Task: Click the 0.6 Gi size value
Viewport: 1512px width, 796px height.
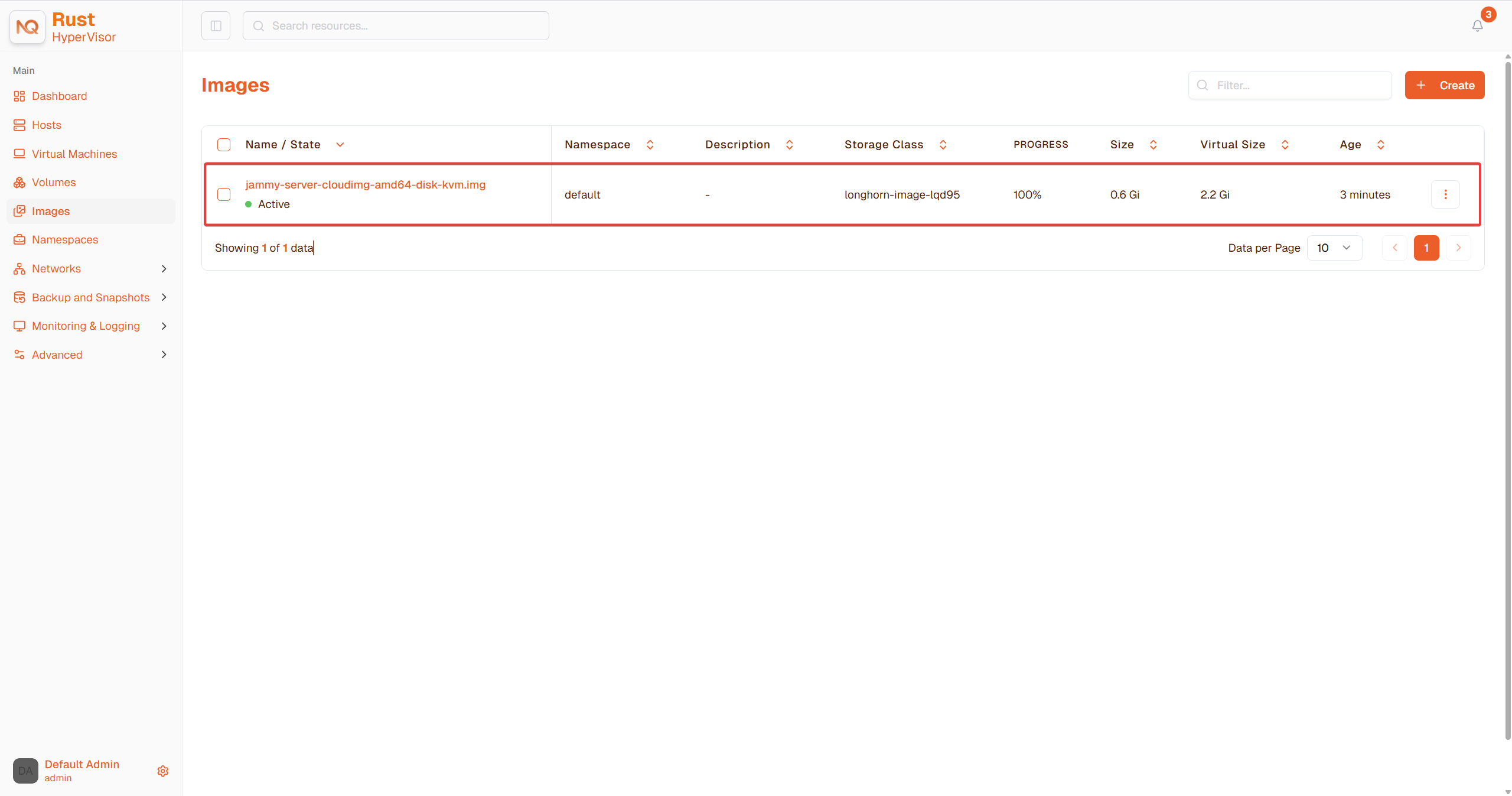Action: 1125,194
